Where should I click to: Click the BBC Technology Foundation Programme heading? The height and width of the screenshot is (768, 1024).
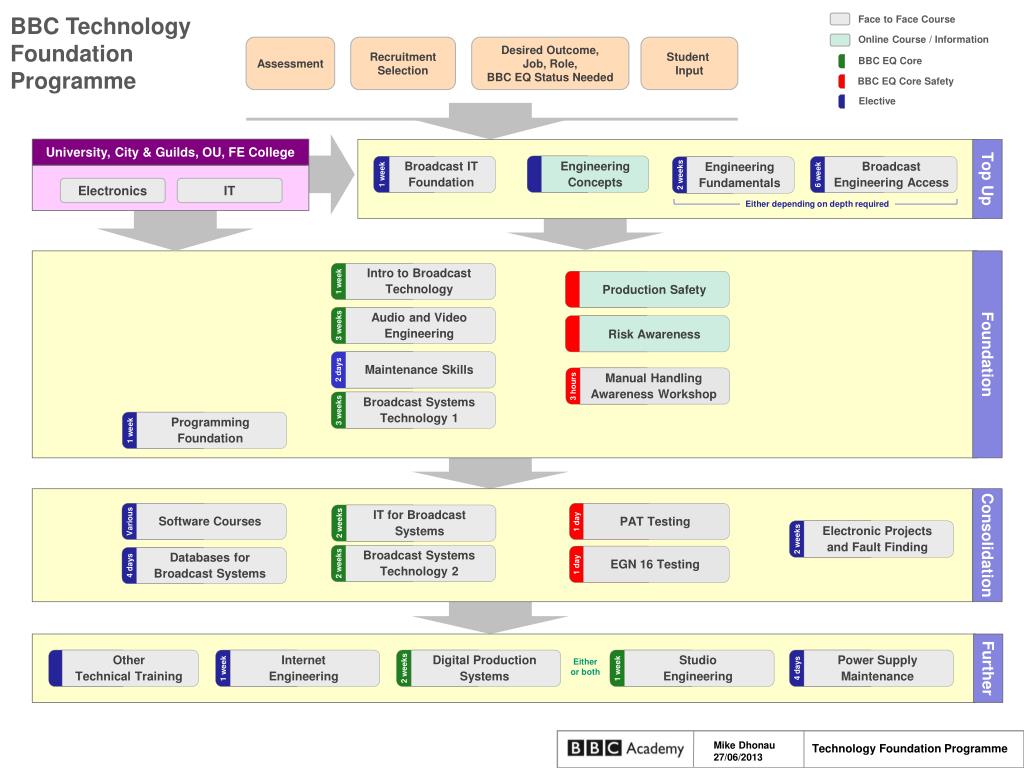coord(101,53)
